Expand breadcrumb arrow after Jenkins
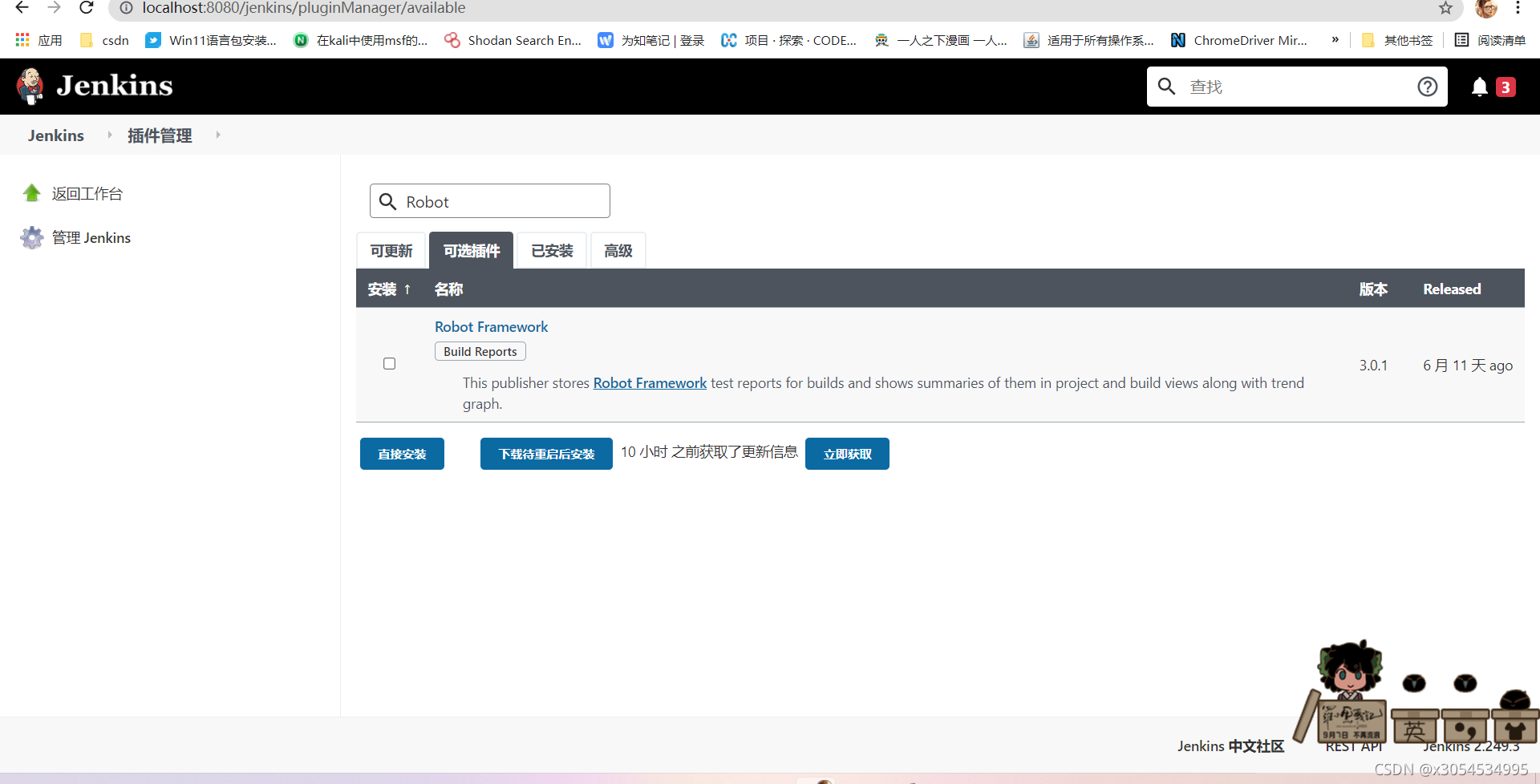The image size is (1540, 784). pyautogui.click(x=110, y=135)
